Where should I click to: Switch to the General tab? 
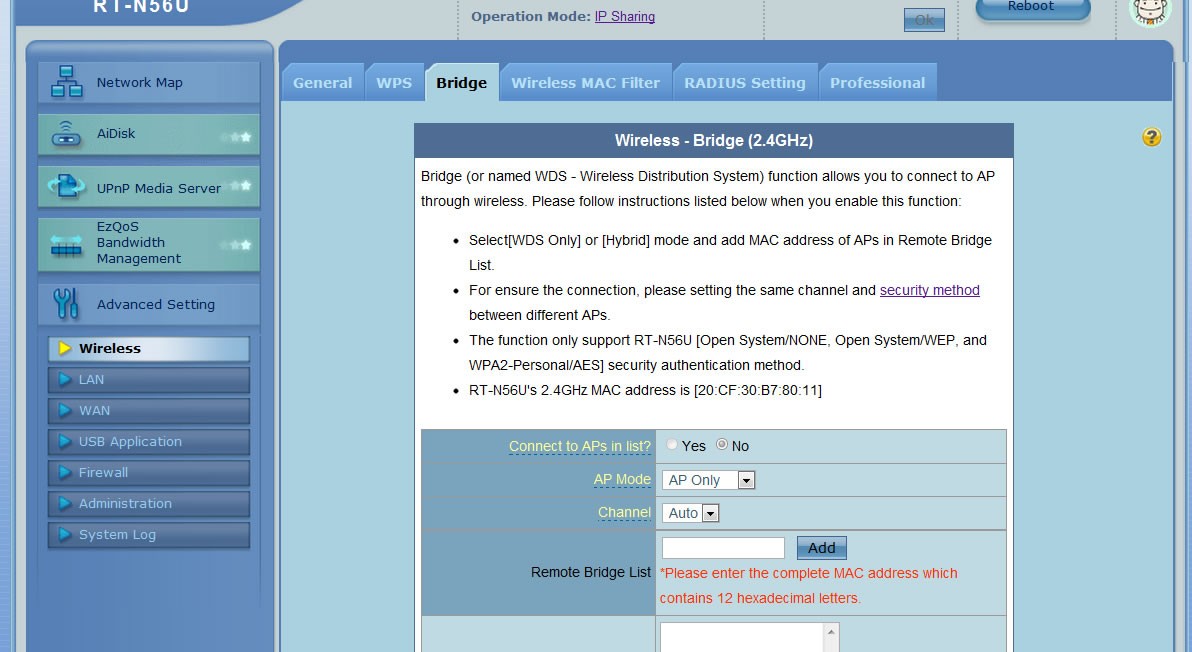pyautogui.click(x=322, y=83)
